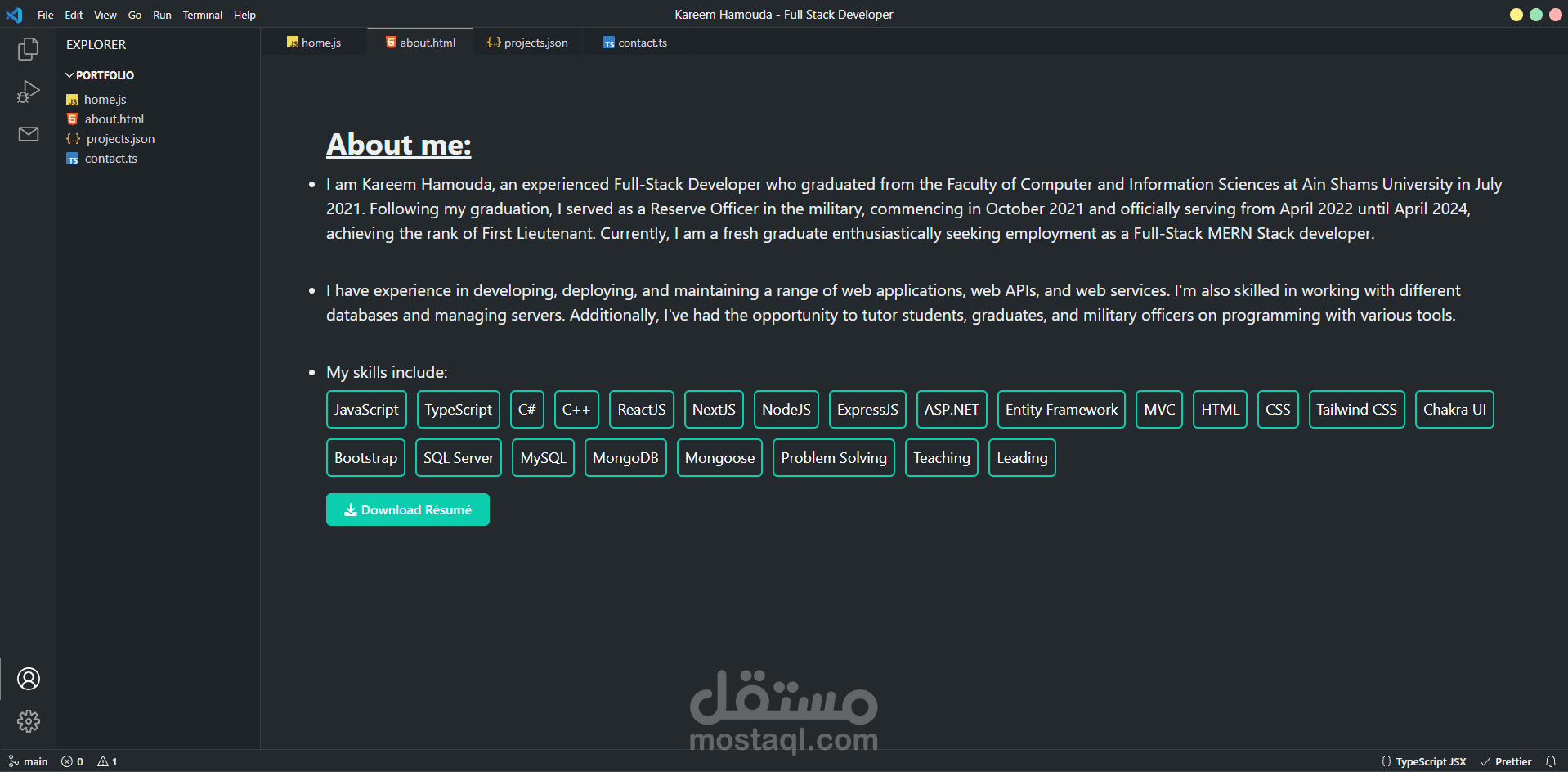
Task: Click the errors count indicator in status bar
Action: pyautogui.click(x=72, y=761)
